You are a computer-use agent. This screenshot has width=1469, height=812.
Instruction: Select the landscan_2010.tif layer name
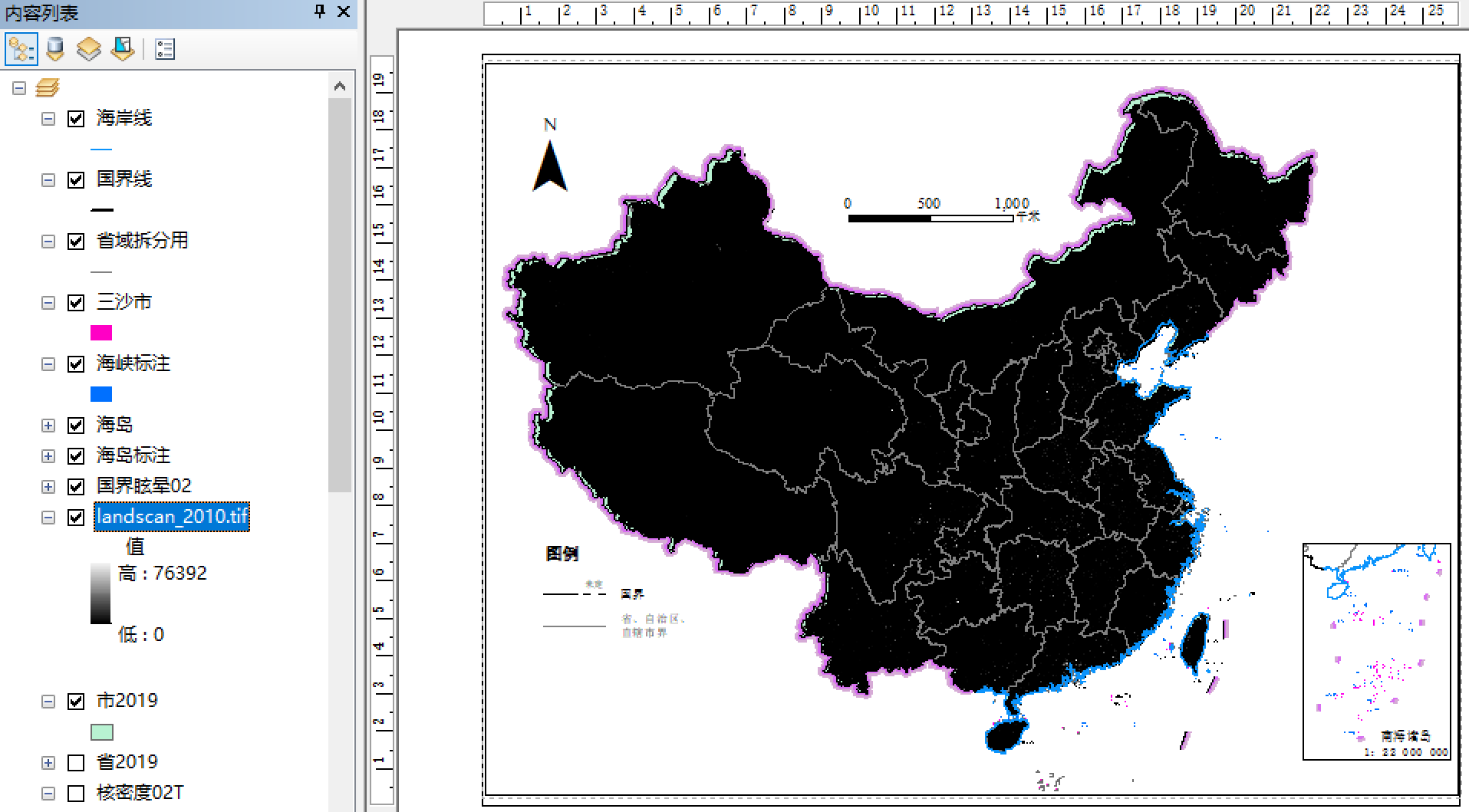[x=171, y=517]
